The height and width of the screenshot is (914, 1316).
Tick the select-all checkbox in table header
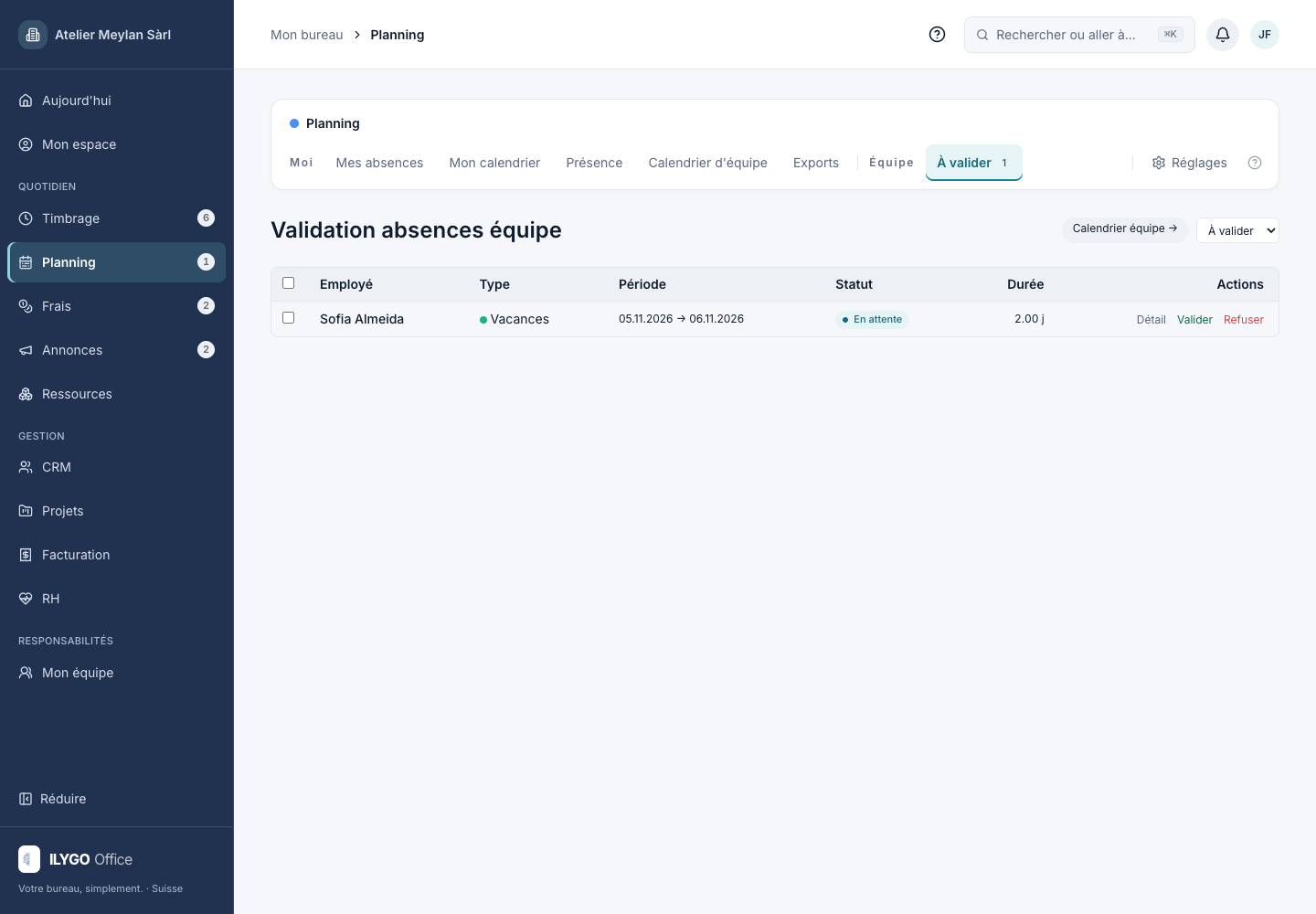click(x=289, y=283)
